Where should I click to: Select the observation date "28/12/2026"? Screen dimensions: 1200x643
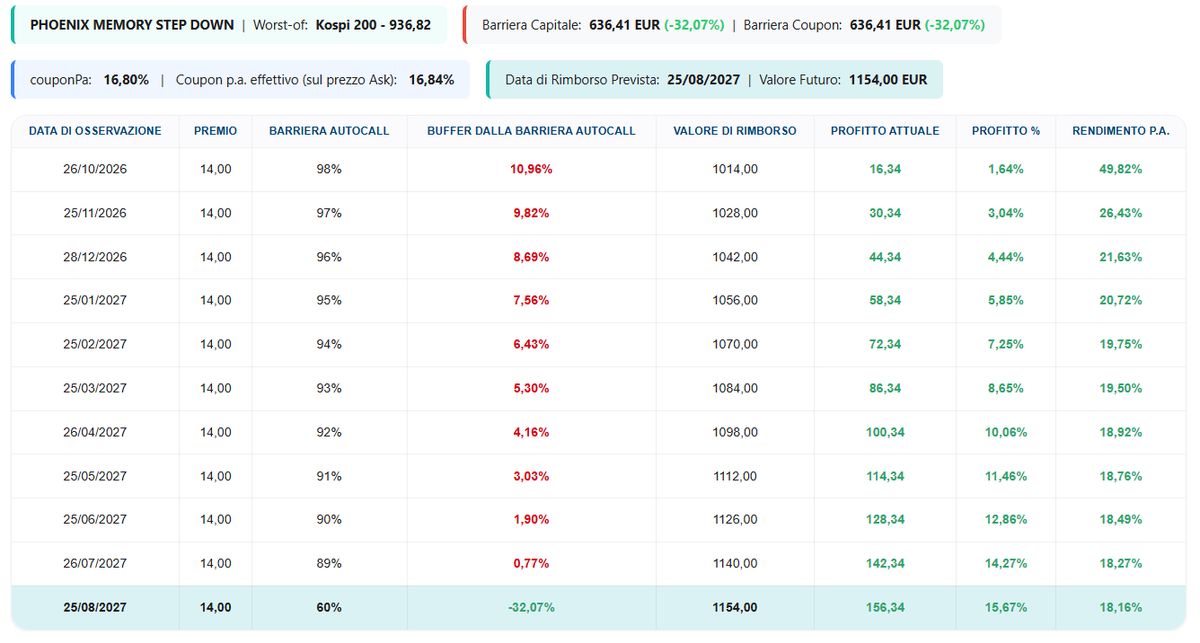(x=95, y=257)
